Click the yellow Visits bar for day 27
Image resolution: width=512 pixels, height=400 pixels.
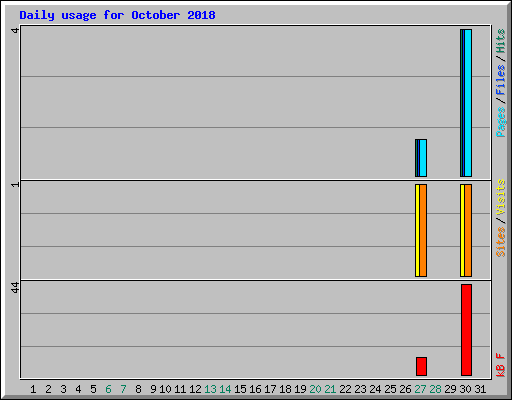417,230
